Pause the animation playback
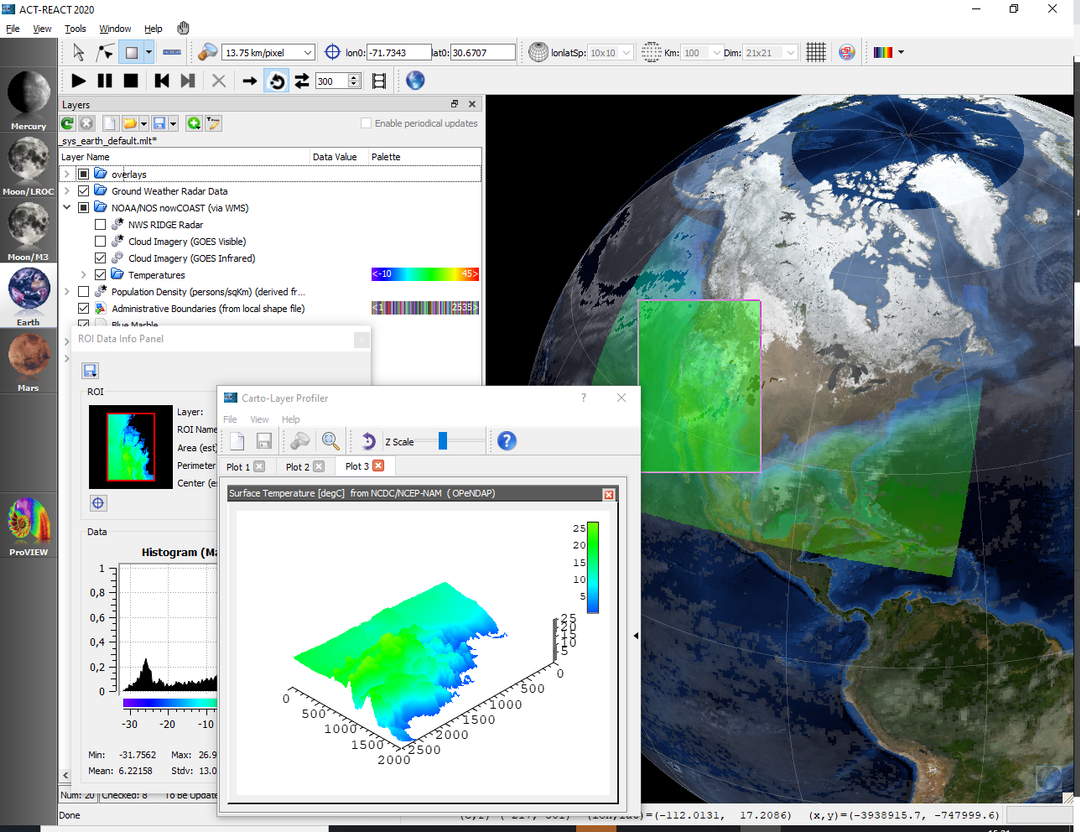 tap(105, 81)
